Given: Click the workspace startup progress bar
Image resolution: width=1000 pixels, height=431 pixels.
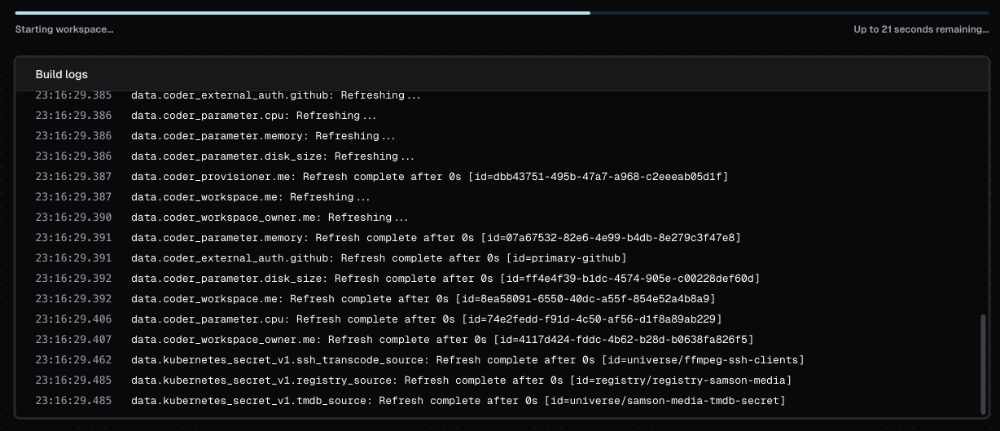Looking at the screenshot, I should pos(502,12).
